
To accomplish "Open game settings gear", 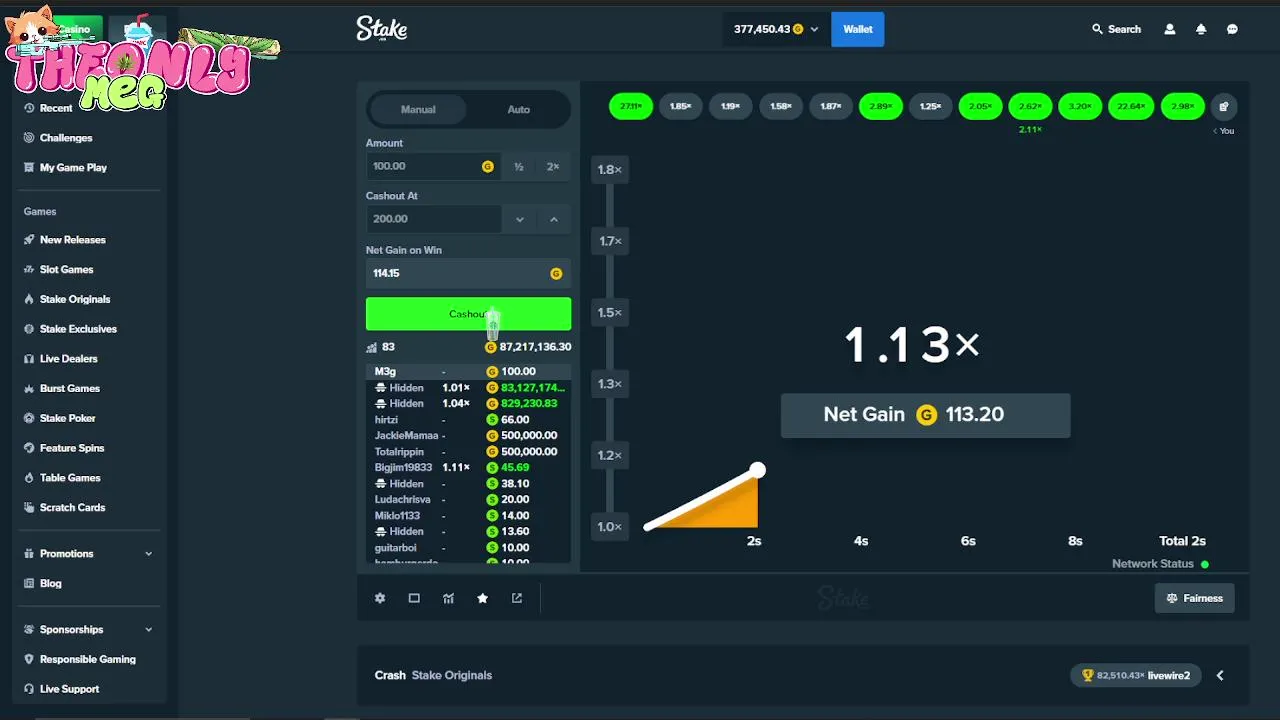I will click(x=380, y=598).
